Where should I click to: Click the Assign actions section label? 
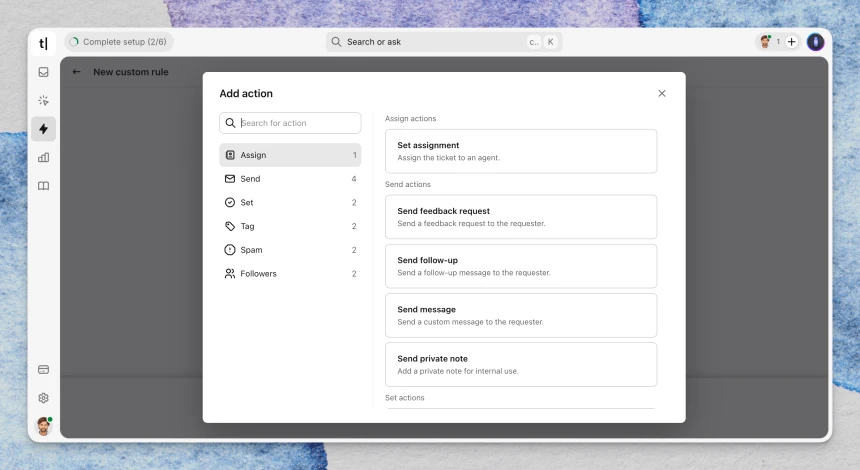(x=410, y=118)
